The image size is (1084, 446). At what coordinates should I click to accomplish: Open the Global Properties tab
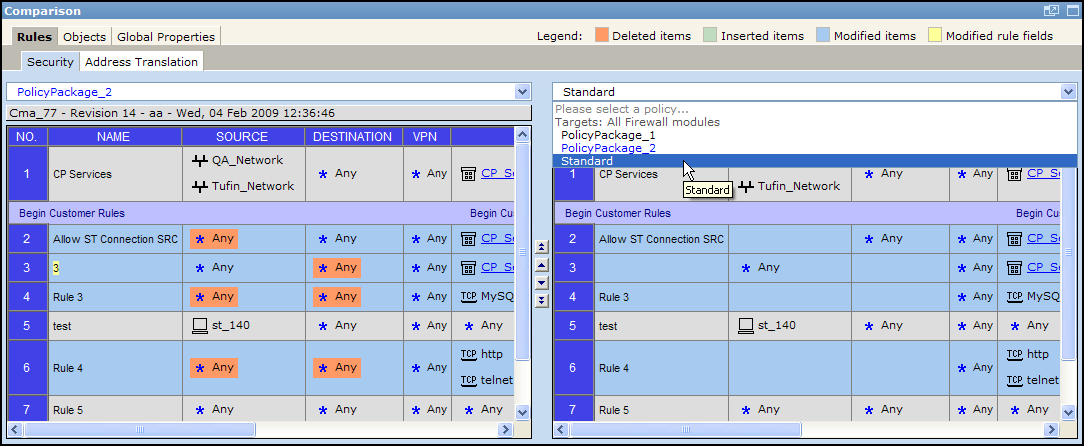tap(165, 36)
